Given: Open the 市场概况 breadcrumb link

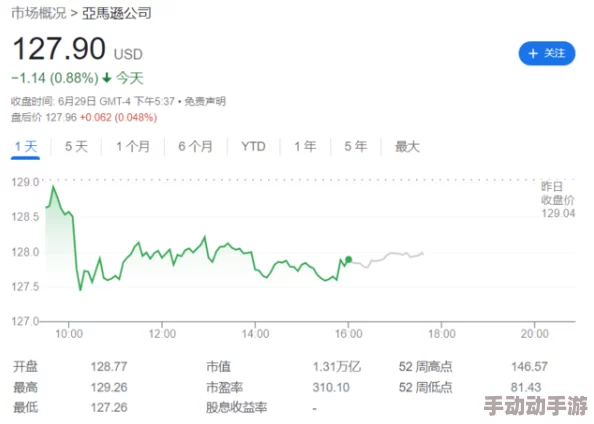Looking at the screenshot, I should tap(39, 13).
